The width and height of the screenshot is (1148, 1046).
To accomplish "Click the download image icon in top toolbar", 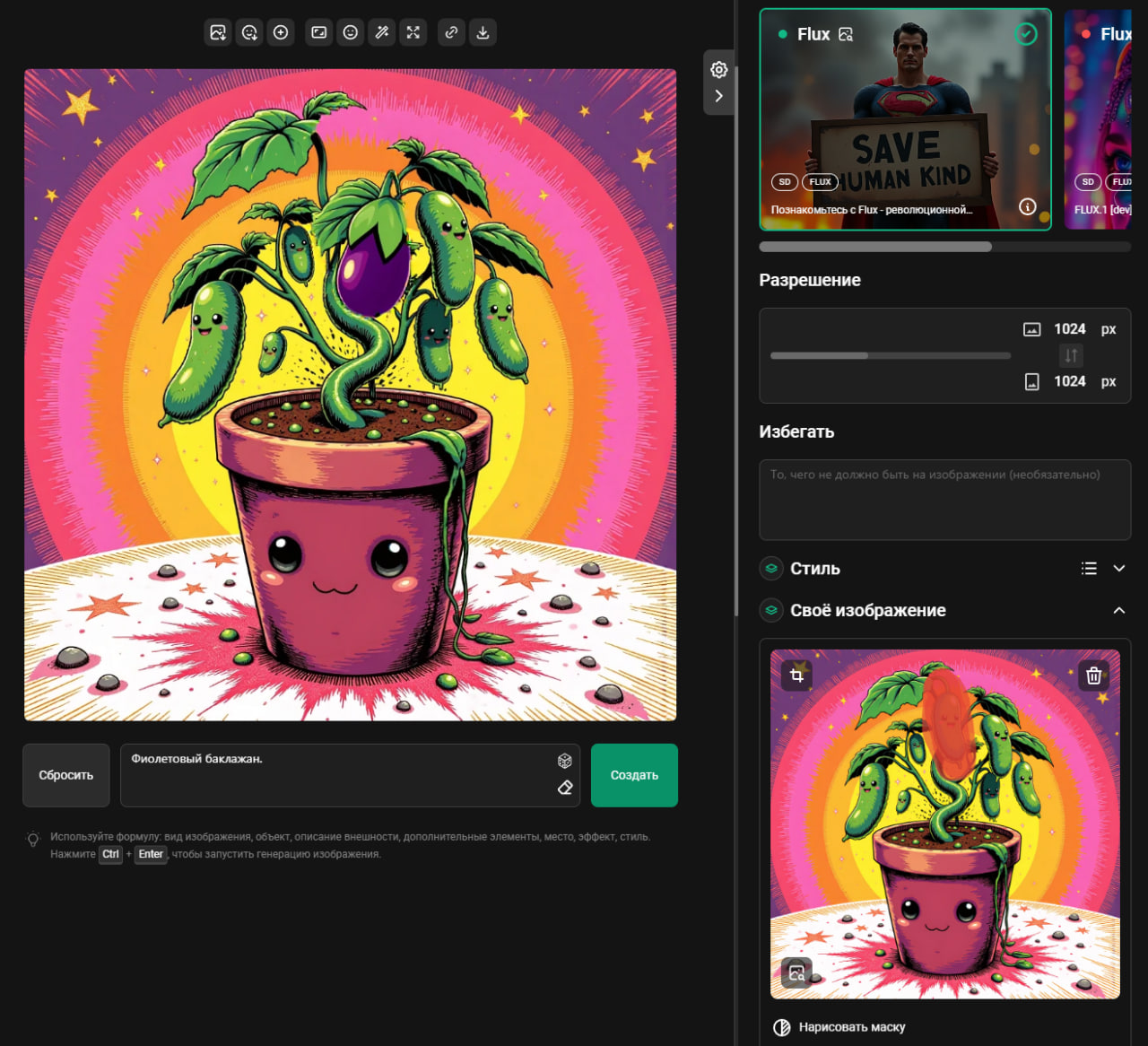I will [483, 32].
